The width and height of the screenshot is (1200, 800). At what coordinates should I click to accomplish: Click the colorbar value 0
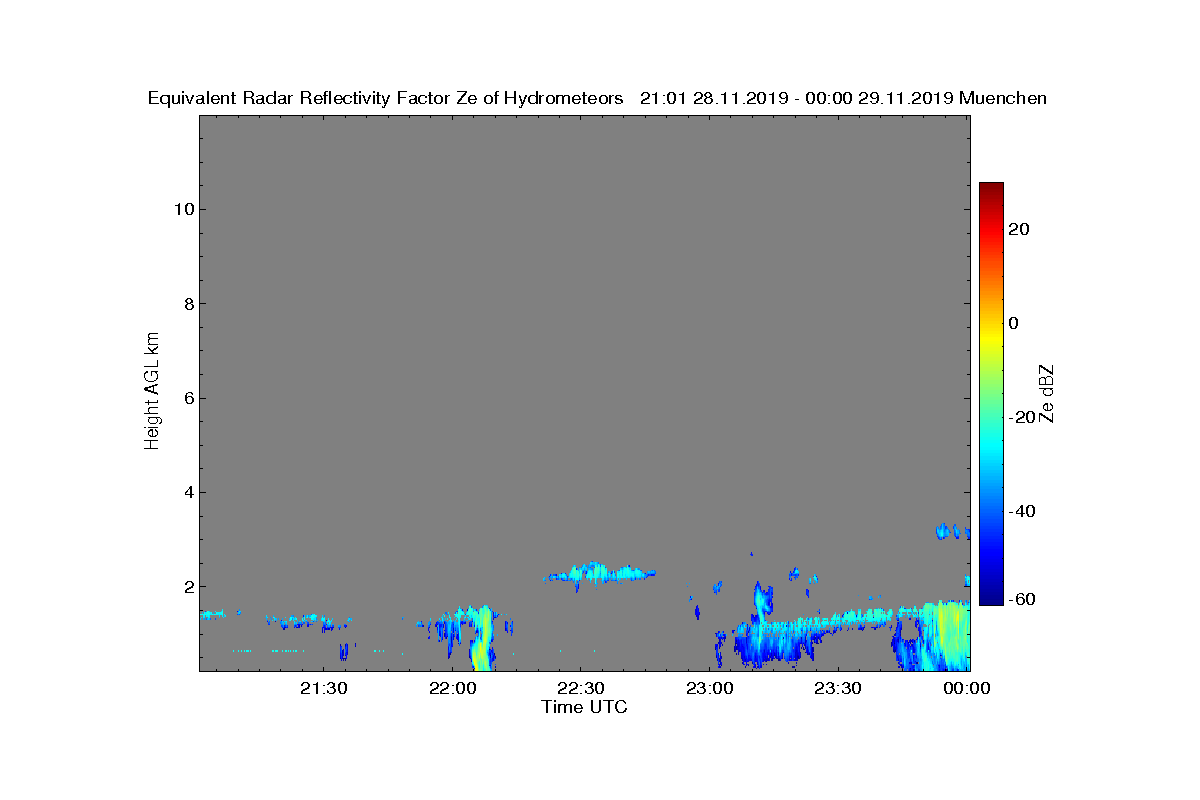pyautogui.click(x=1015, y=323)
